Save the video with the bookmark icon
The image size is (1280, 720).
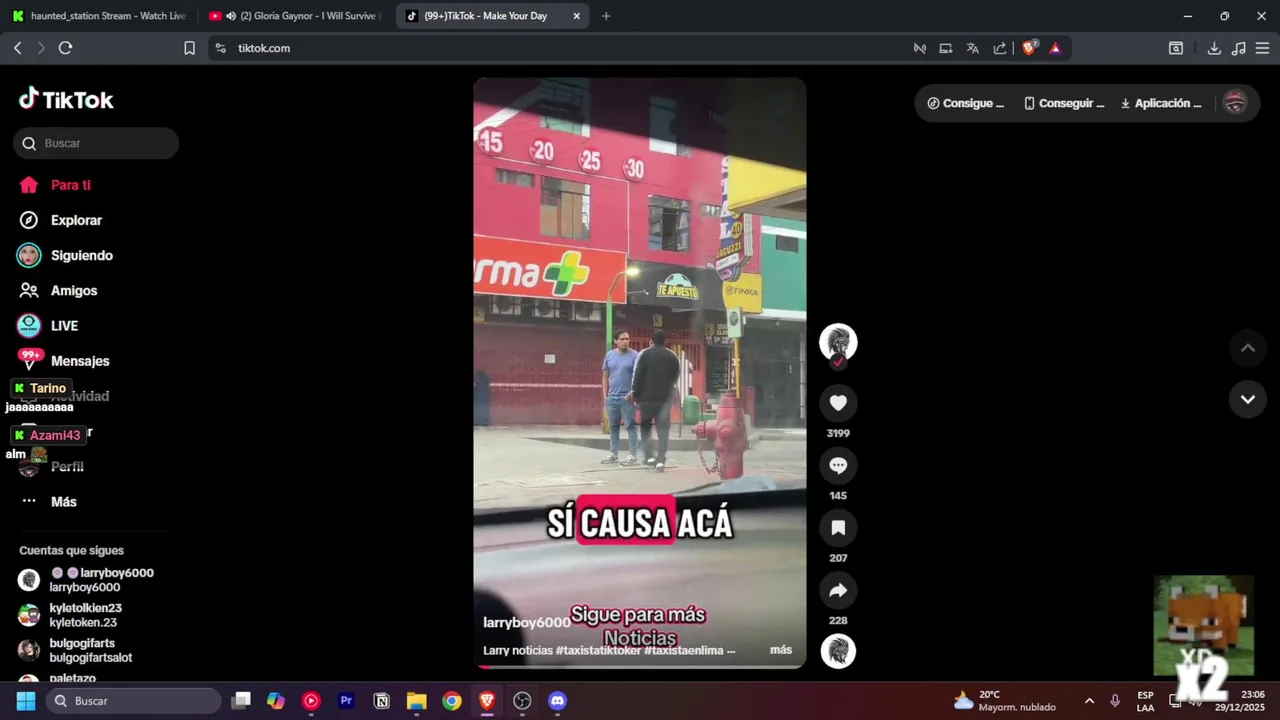click(x=838, y=528)
